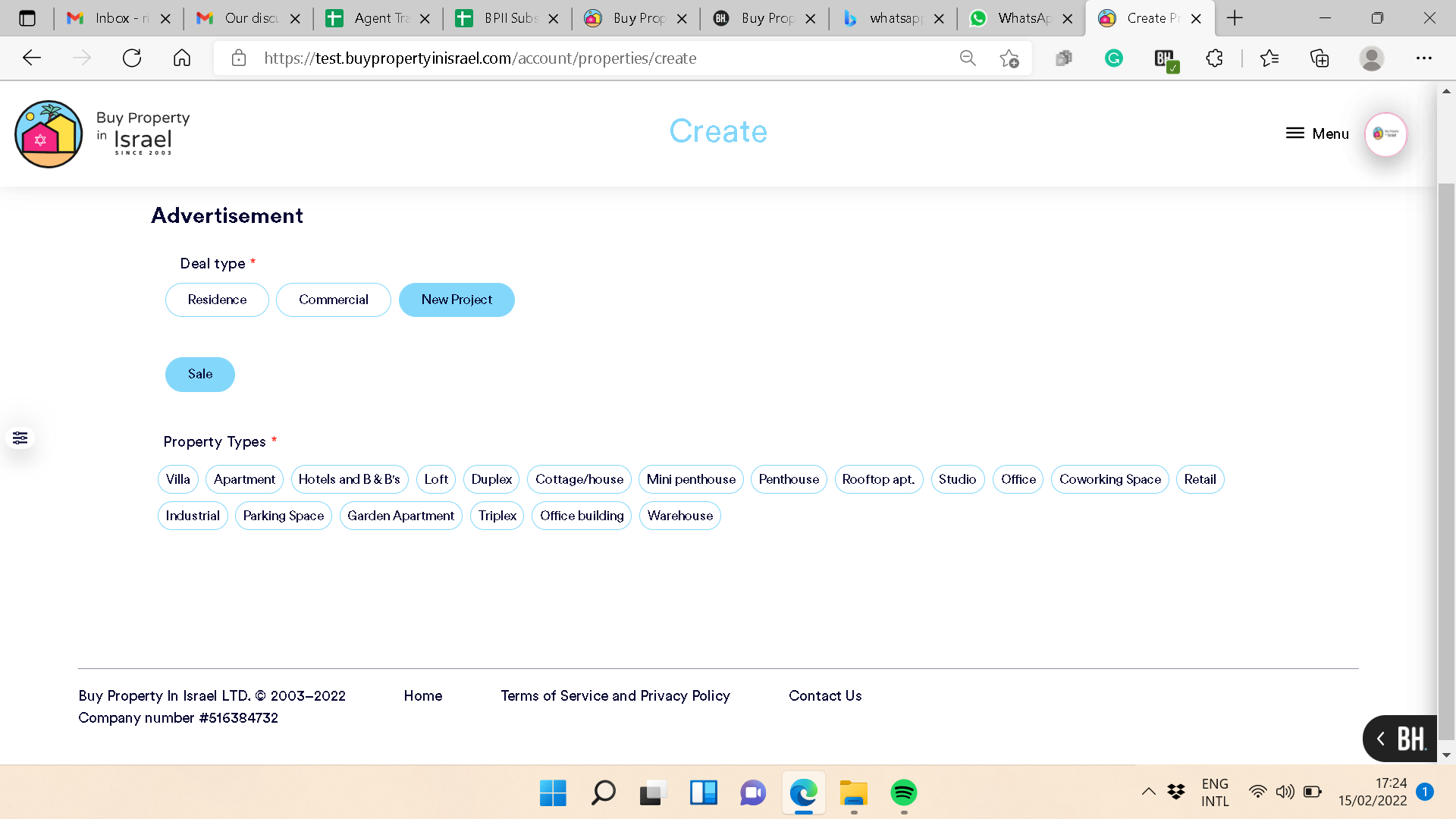
Task: Add page to favorites star icon
Action: pyautogui.click(x=1009, y=58)
